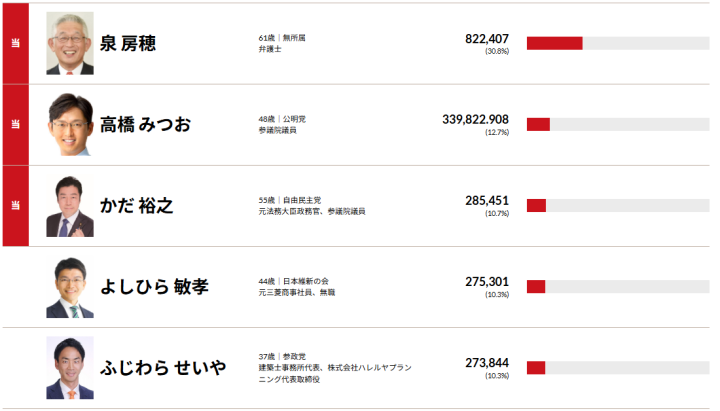Select candidate name よしひら 敏孝

[154, 287]
